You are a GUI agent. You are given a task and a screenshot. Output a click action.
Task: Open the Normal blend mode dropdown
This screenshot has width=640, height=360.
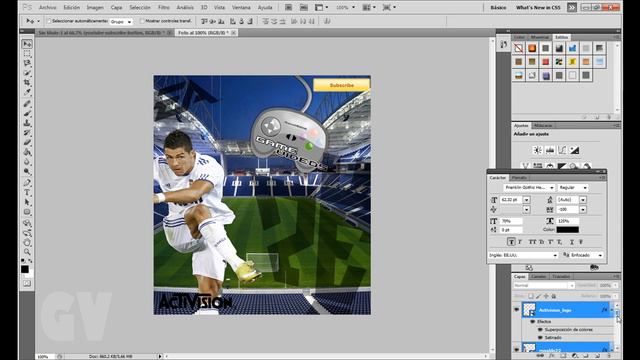click(x=544, y=285)
